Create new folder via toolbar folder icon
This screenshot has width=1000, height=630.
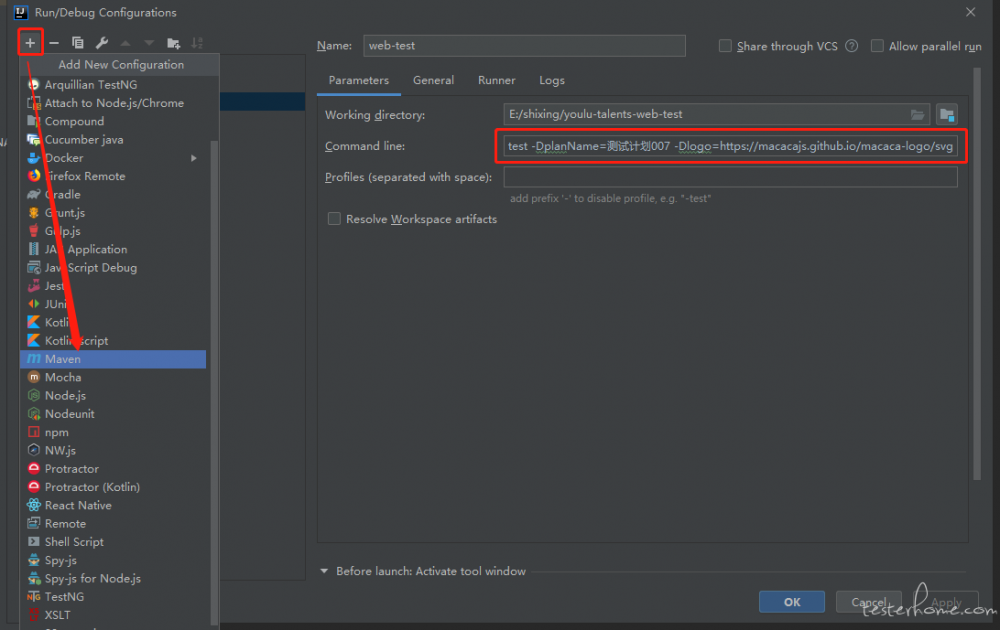(173, 43)
